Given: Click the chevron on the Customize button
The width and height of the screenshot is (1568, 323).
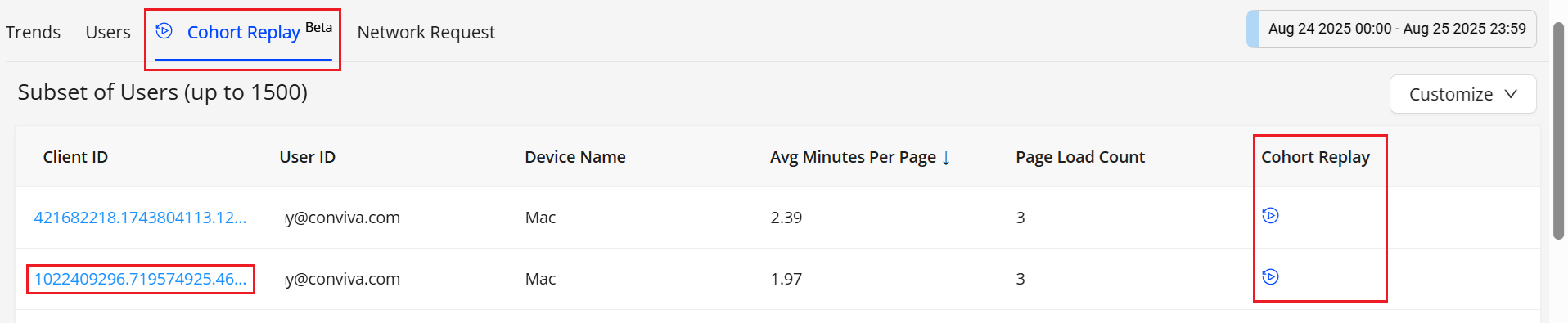Looking at the screenshot, I should (x=1511, y=94).
